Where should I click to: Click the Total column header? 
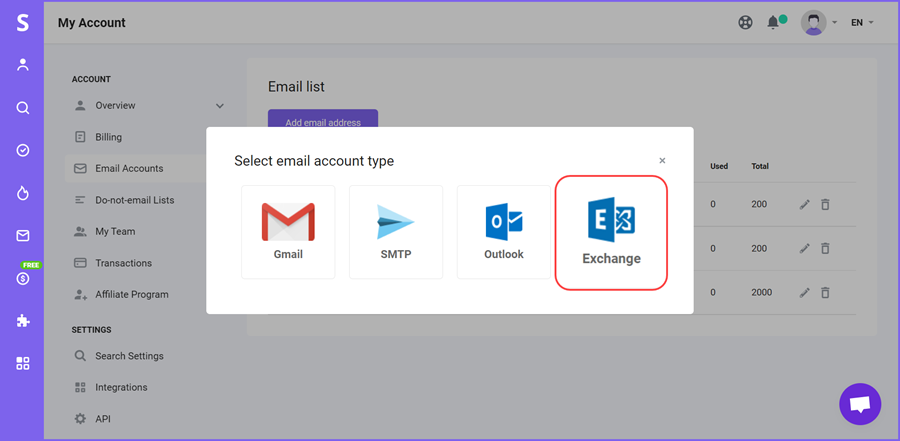click(760, 166)
